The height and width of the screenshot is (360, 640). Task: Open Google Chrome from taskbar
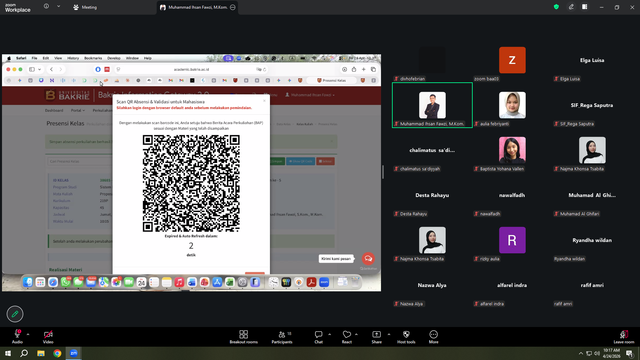pyautogui.click(x=57, y=353)
